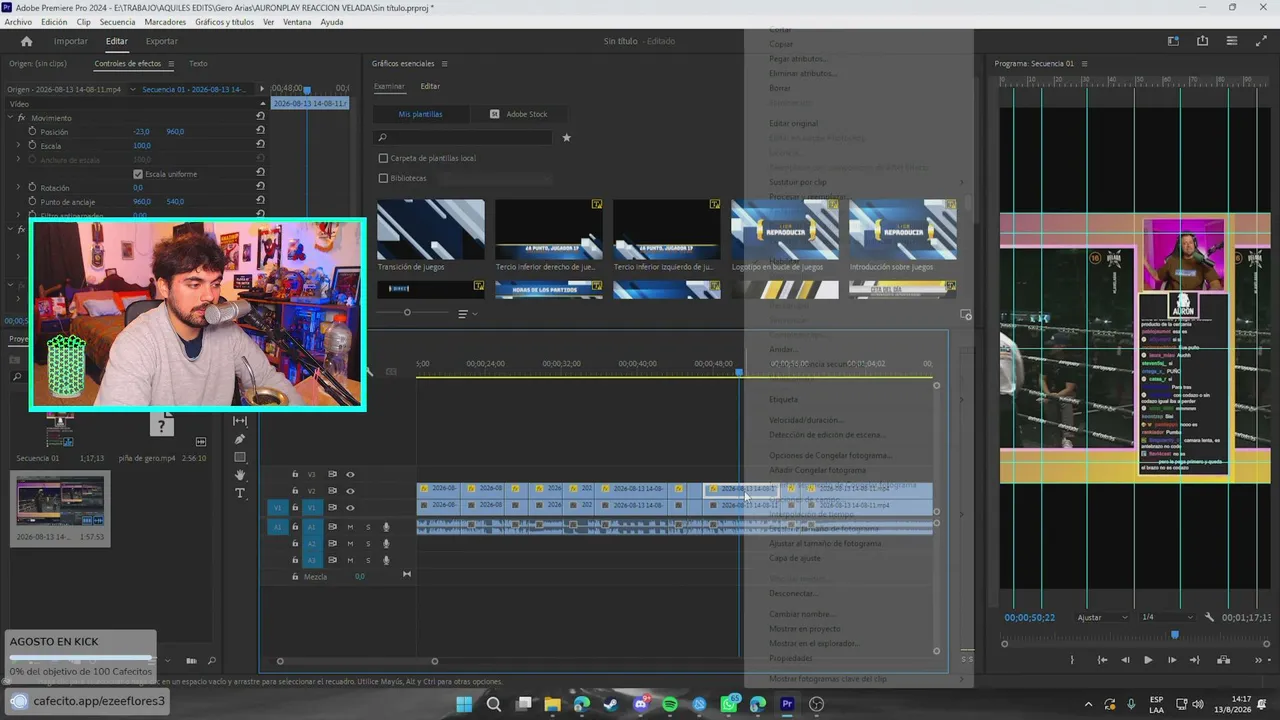This screenshot has width=1280, height=720.
Task: Step back one frame
Action: 1125,660
